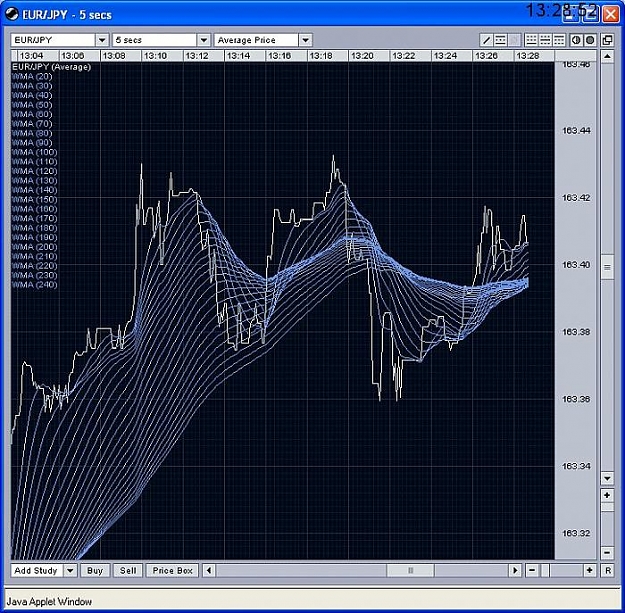The width and height of the screenshot is (625, 613).
Task: Detach chart with overlapping windows icon
Action: click(607, 40)
